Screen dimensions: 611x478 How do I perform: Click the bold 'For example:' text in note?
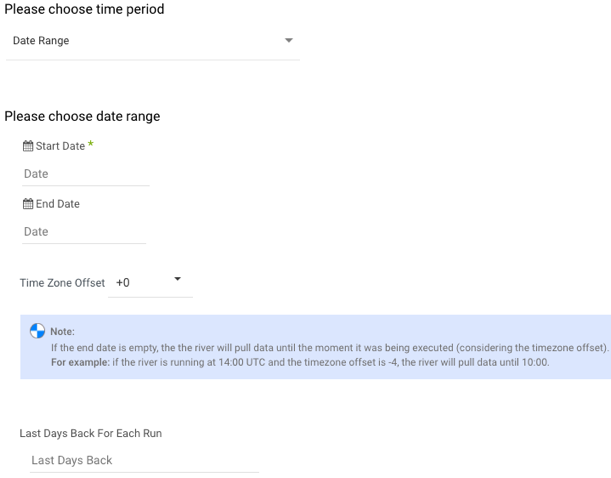pos(82,361)
